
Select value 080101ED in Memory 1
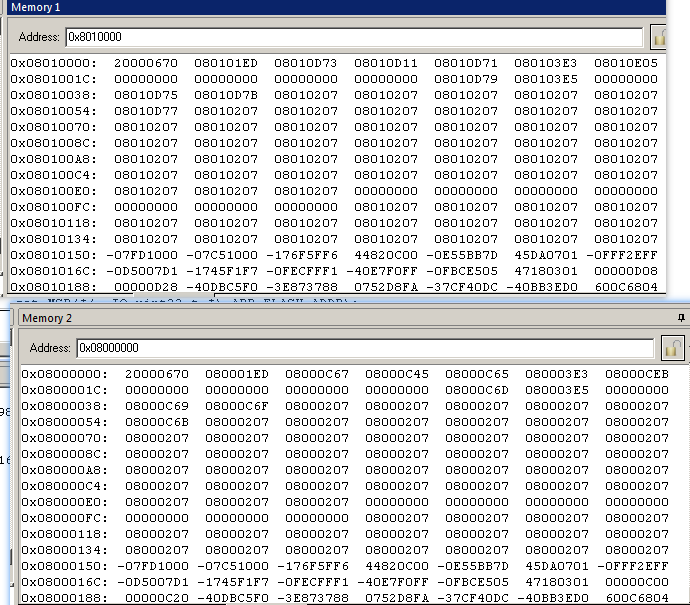(x=226, y=63)
